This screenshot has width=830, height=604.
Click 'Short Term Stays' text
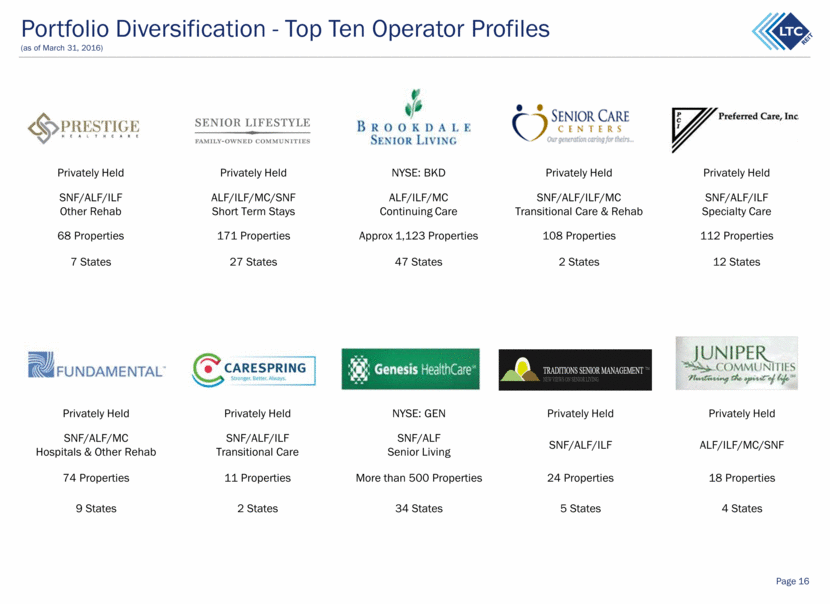point(254,211)
